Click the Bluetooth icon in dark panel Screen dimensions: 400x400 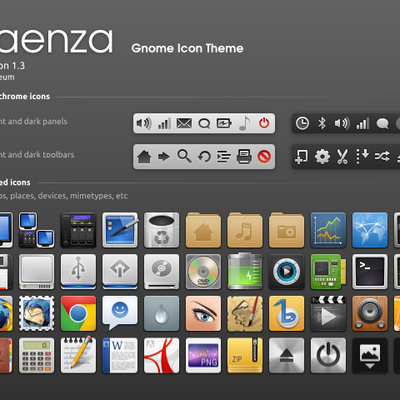(322, 123)
